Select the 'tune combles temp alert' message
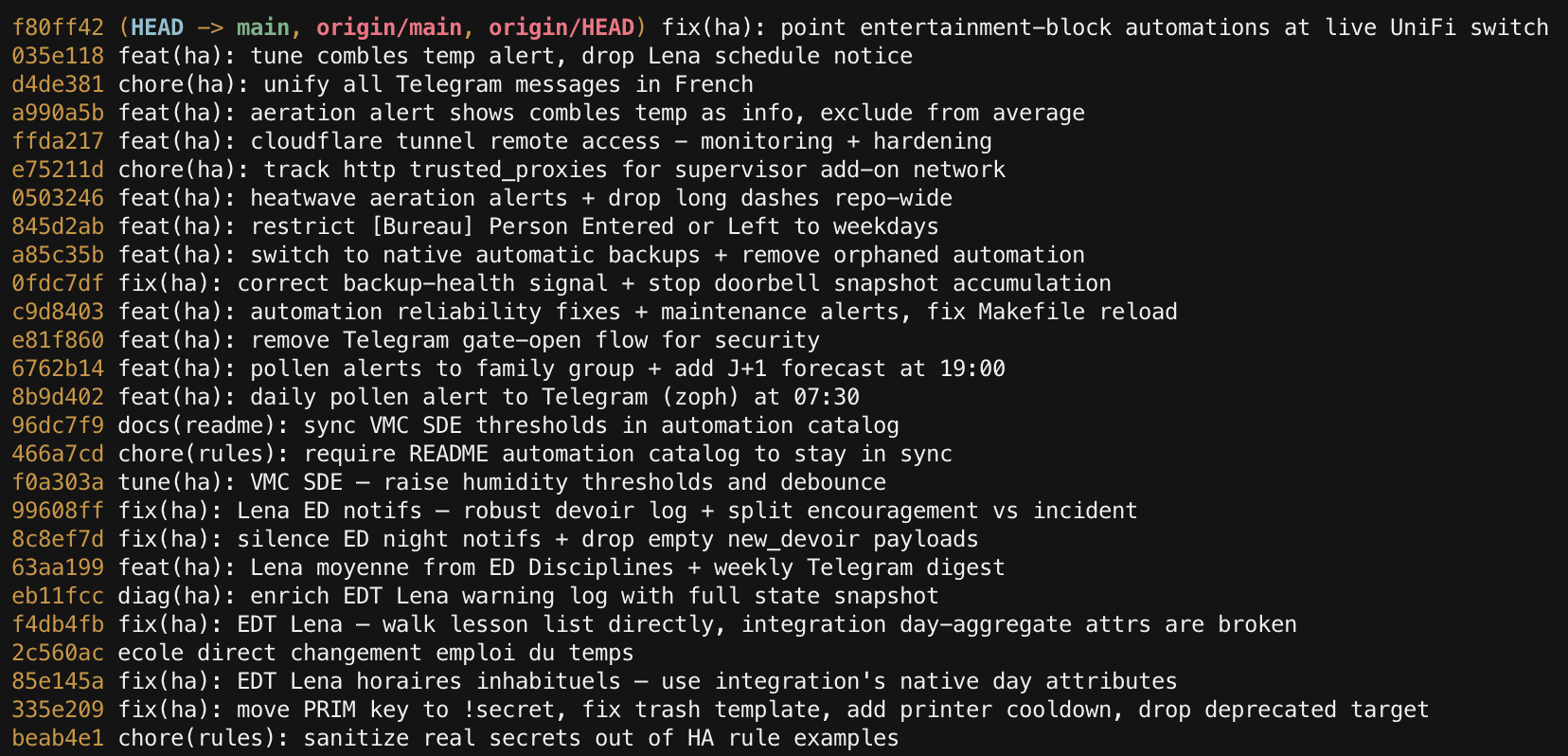The image size is (1568, 756). [x=515, y=56]
